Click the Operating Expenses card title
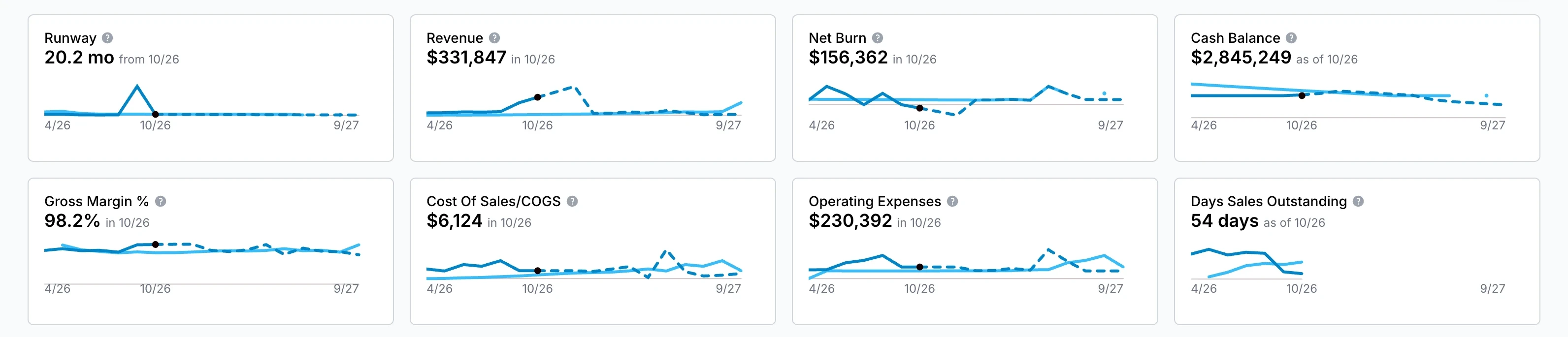Viewport: 1568px width, 337px height. click(875, 201)
